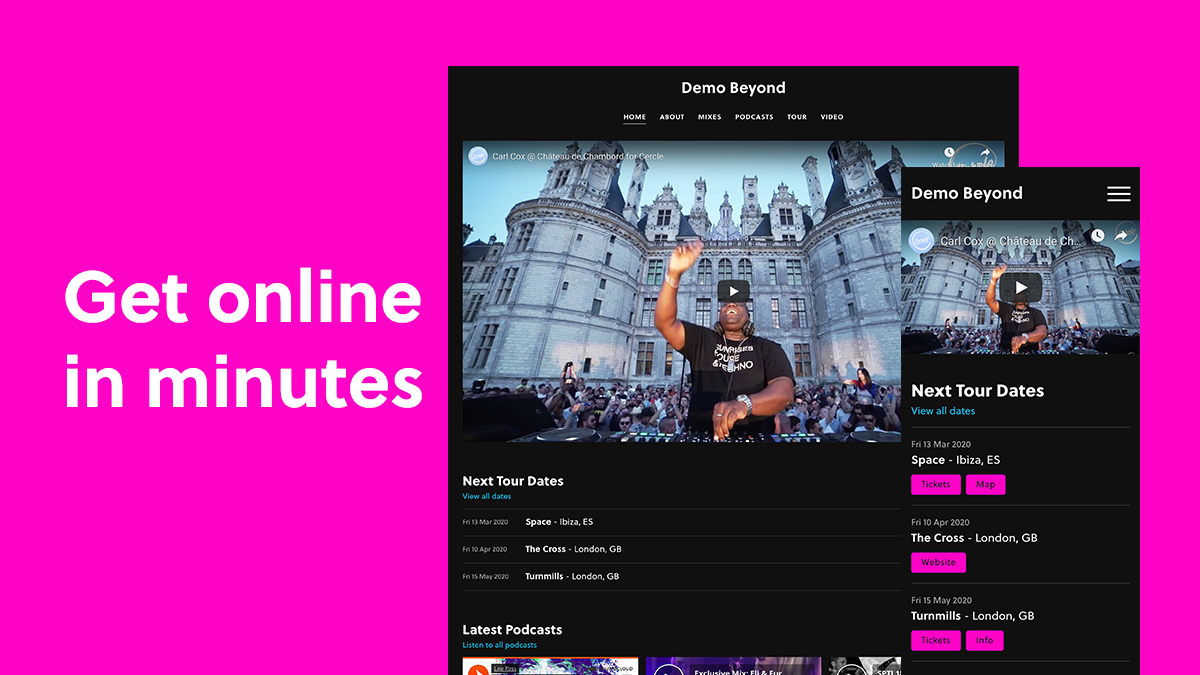Navigate to the About section

click(x=672, y=117)
